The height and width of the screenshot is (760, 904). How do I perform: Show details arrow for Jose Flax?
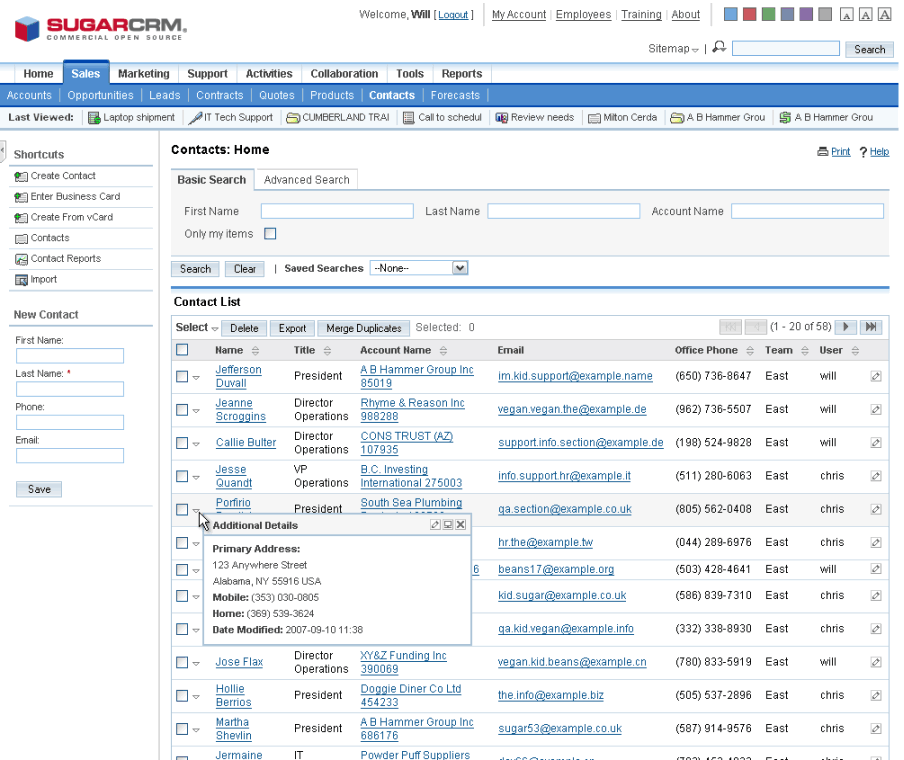[196, 664]
